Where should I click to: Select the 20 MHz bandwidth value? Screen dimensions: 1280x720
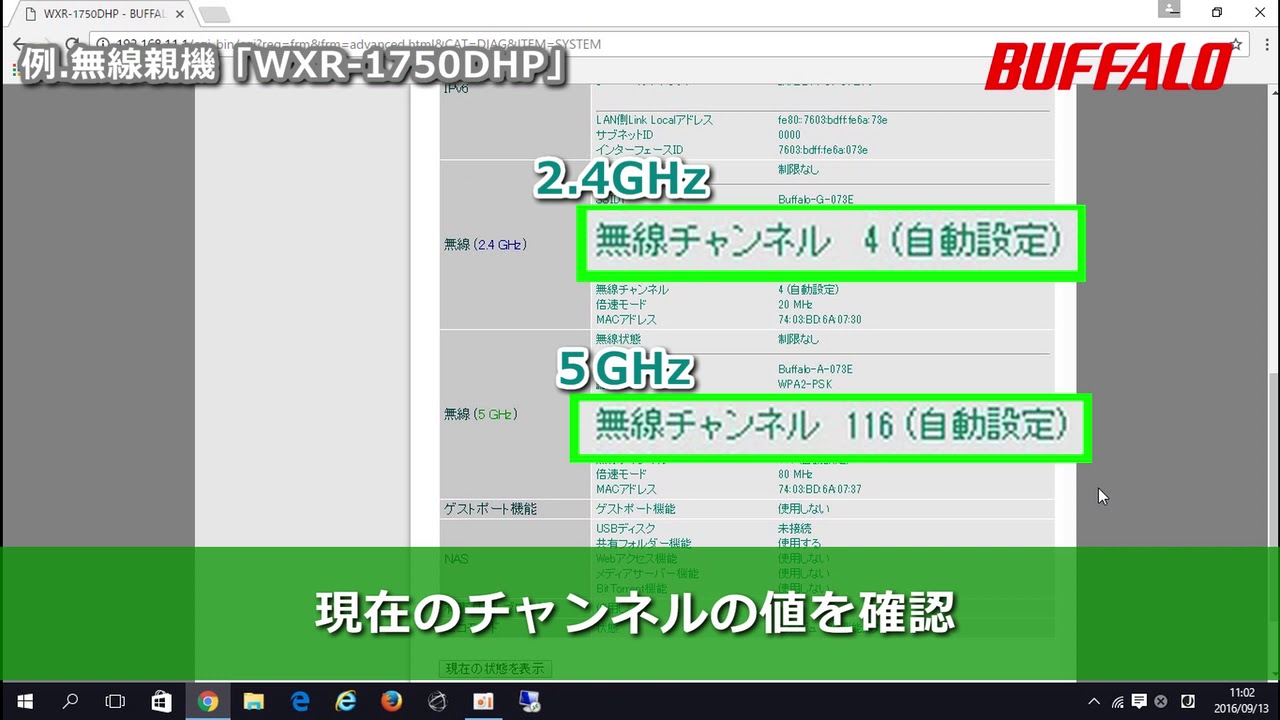tap(795, 304)
